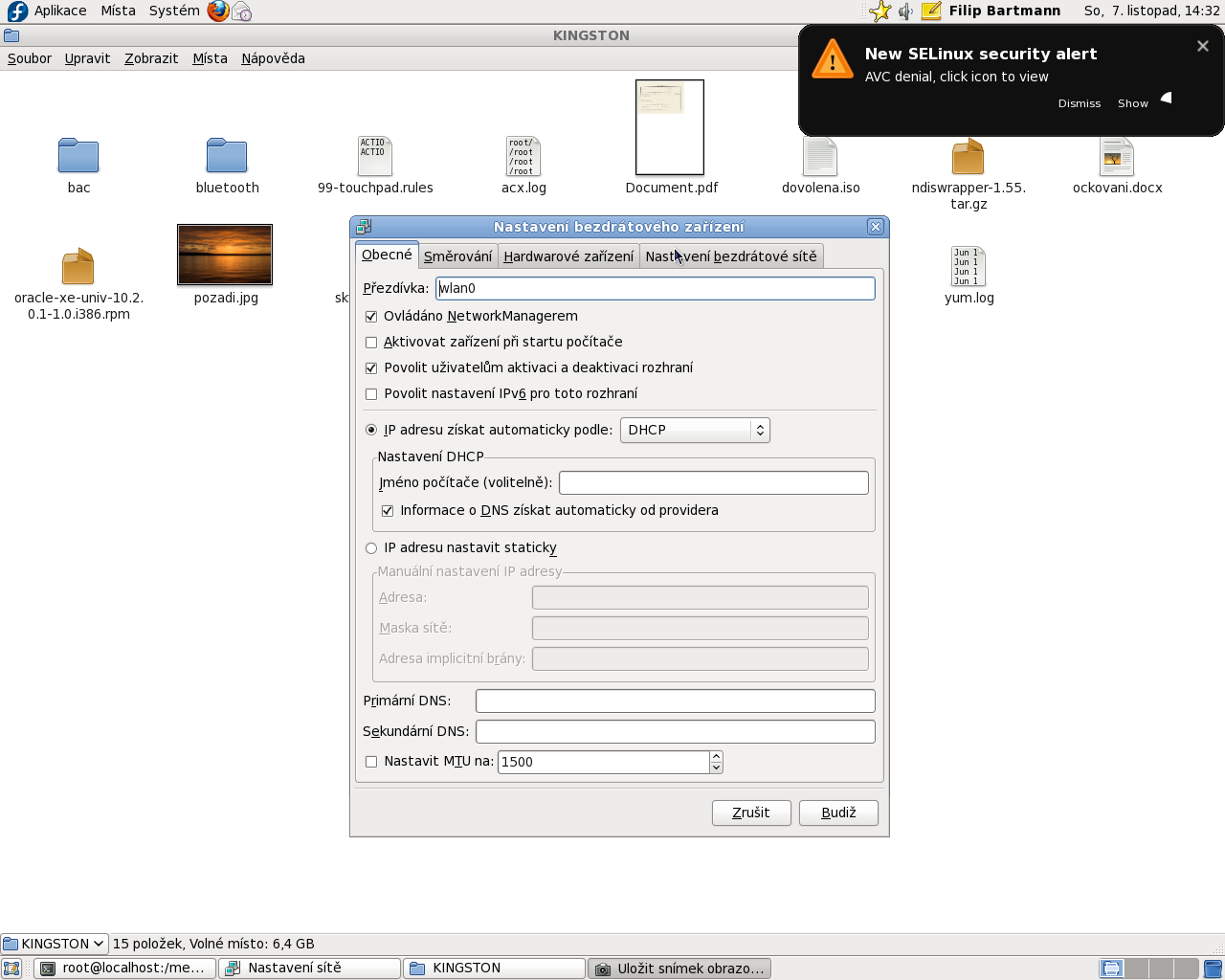Viewport: 1225px width, 980px height.
Task: Enable the Nastavit MTU na checkbox
Action: tap(371, 762)
